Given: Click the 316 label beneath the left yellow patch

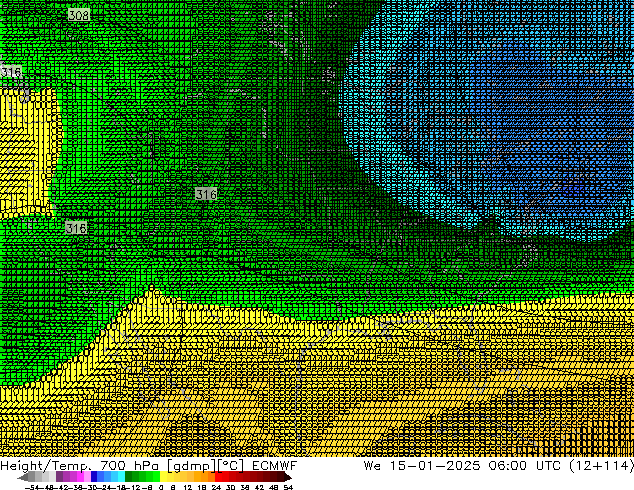Looking at the screenshot, I should 76,228.
